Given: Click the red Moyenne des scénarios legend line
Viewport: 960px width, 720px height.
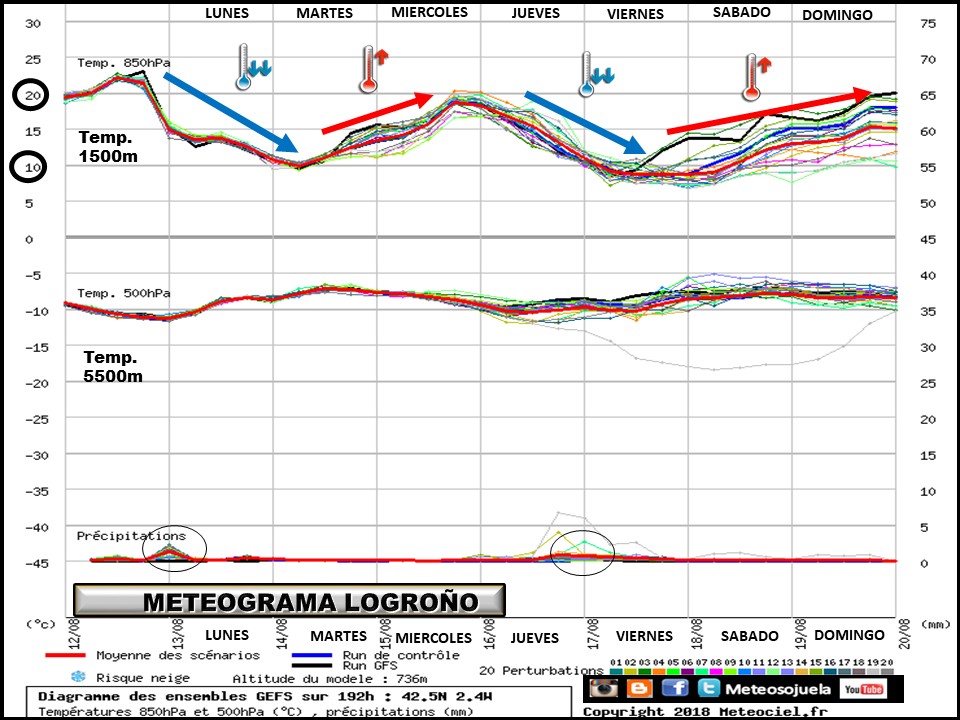Looking at the screenshot, I should (x=66, y=656).
